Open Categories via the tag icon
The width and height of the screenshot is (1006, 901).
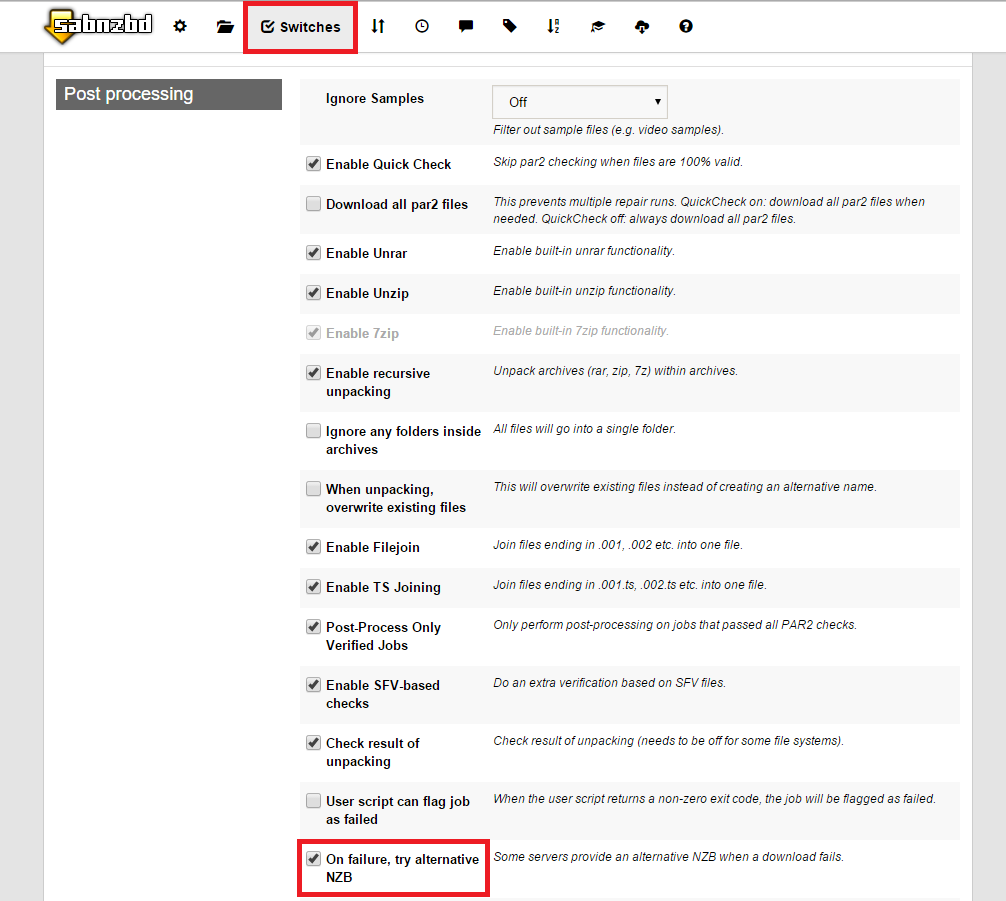[510, 27]
